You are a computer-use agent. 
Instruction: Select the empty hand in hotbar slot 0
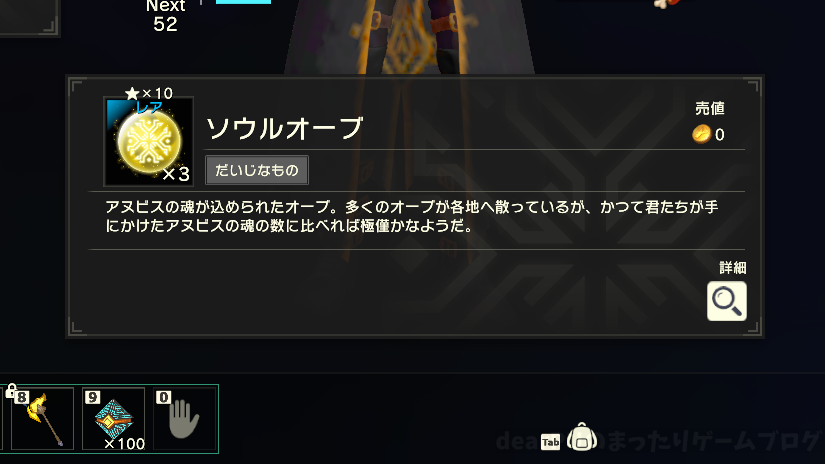click(185, 419)
